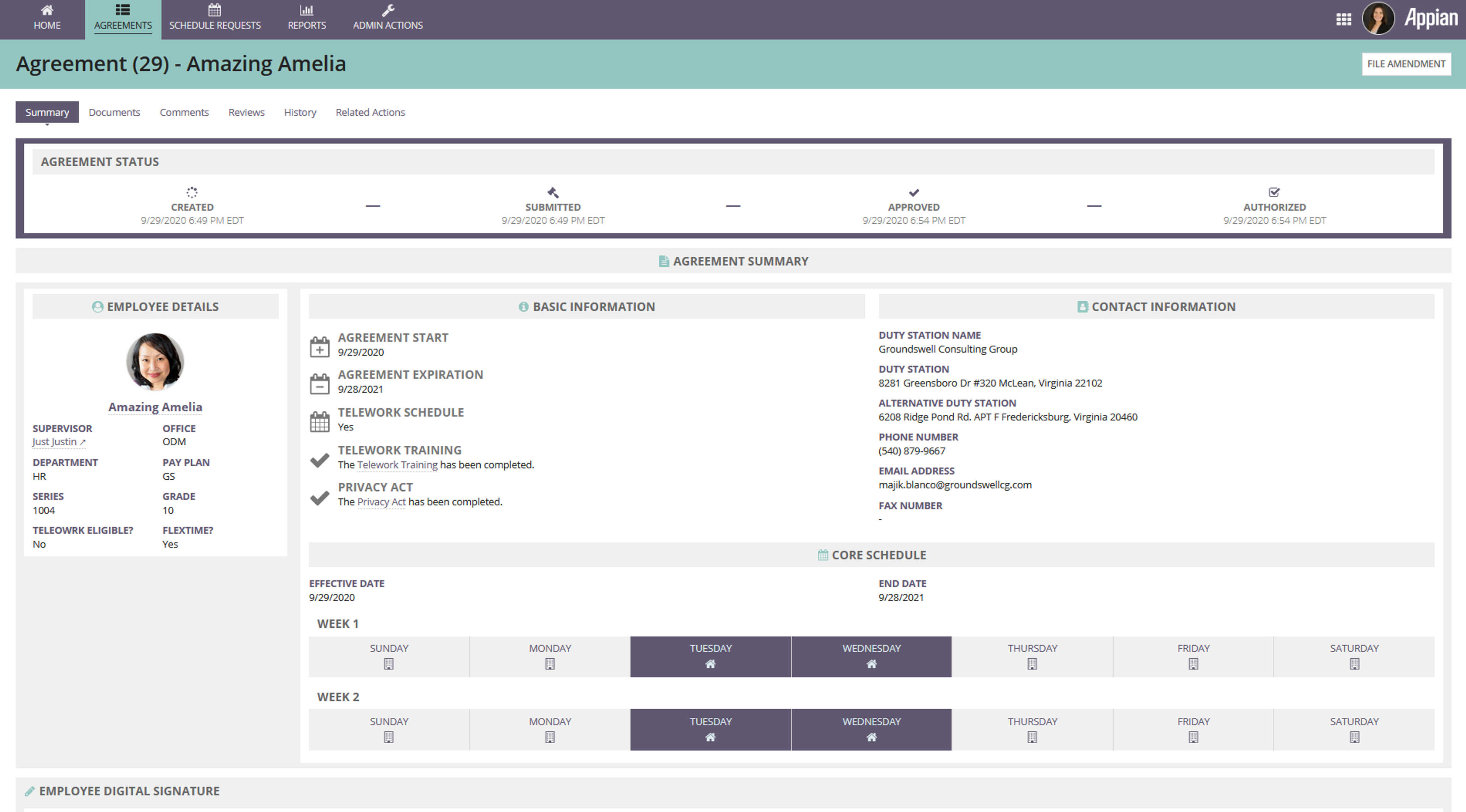Viewport: 1466px width, 812px height.
Task: Switch to the Comments tab
Action: 184,112
